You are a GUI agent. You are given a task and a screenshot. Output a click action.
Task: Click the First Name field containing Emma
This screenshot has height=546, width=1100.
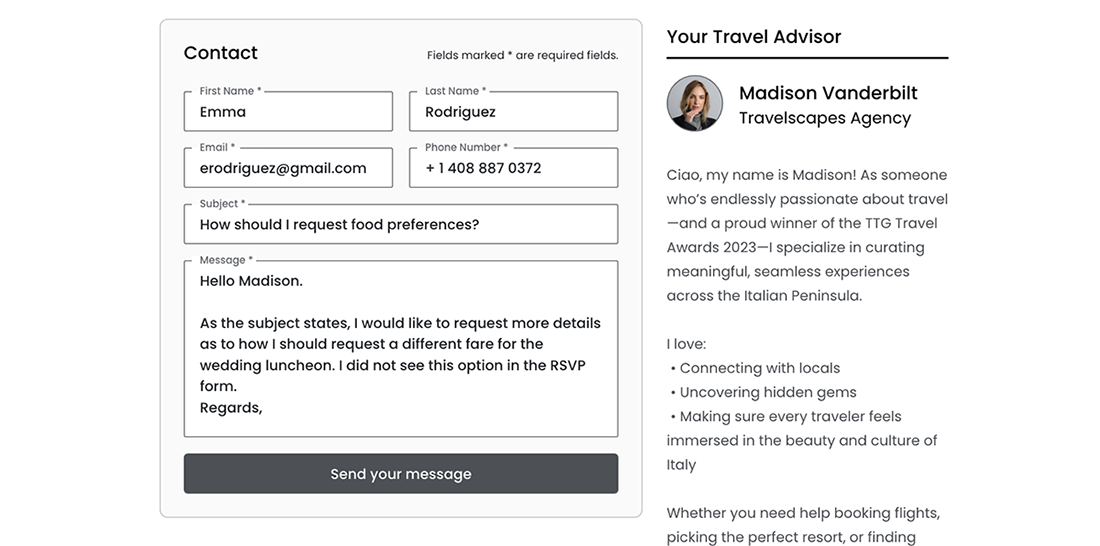click(288, 112)
